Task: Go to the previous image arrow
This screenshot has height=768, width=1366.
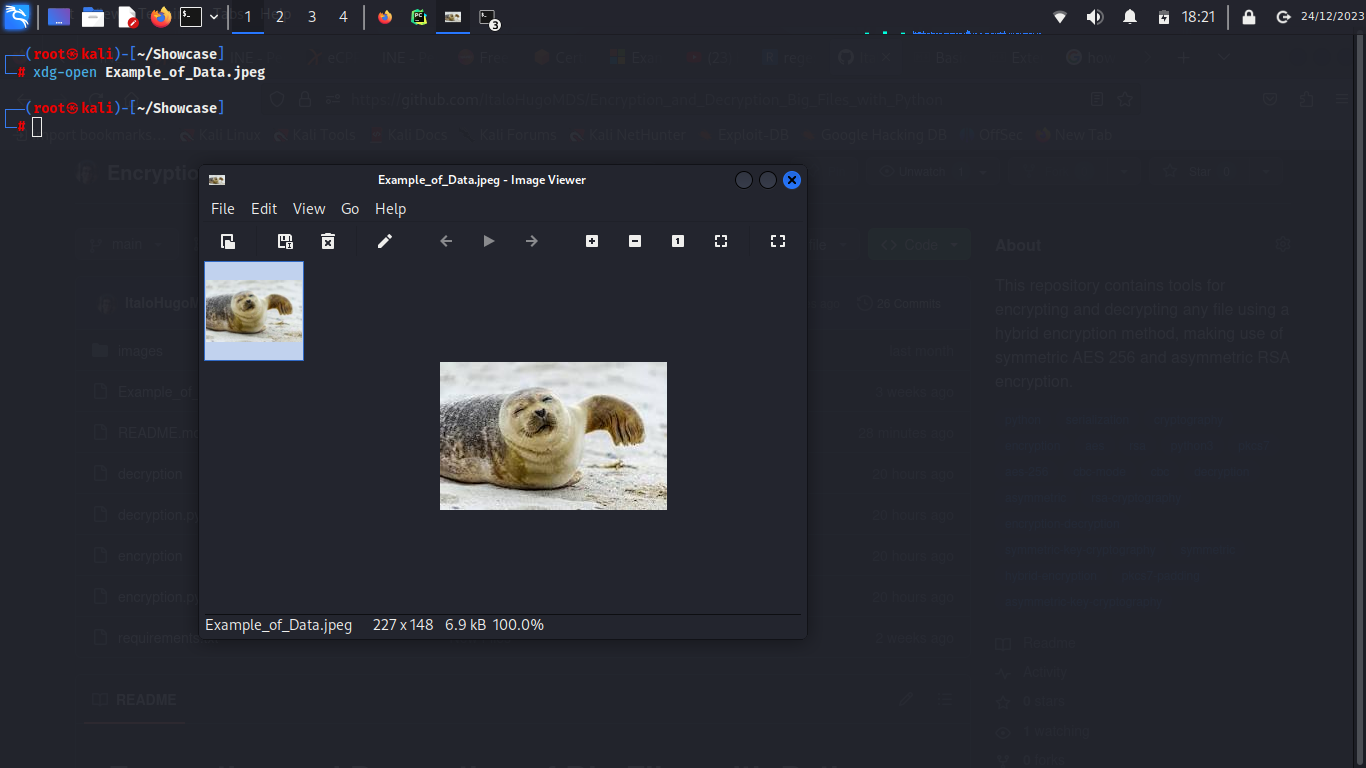Action: pyautogui.click(x=447, y=241)
